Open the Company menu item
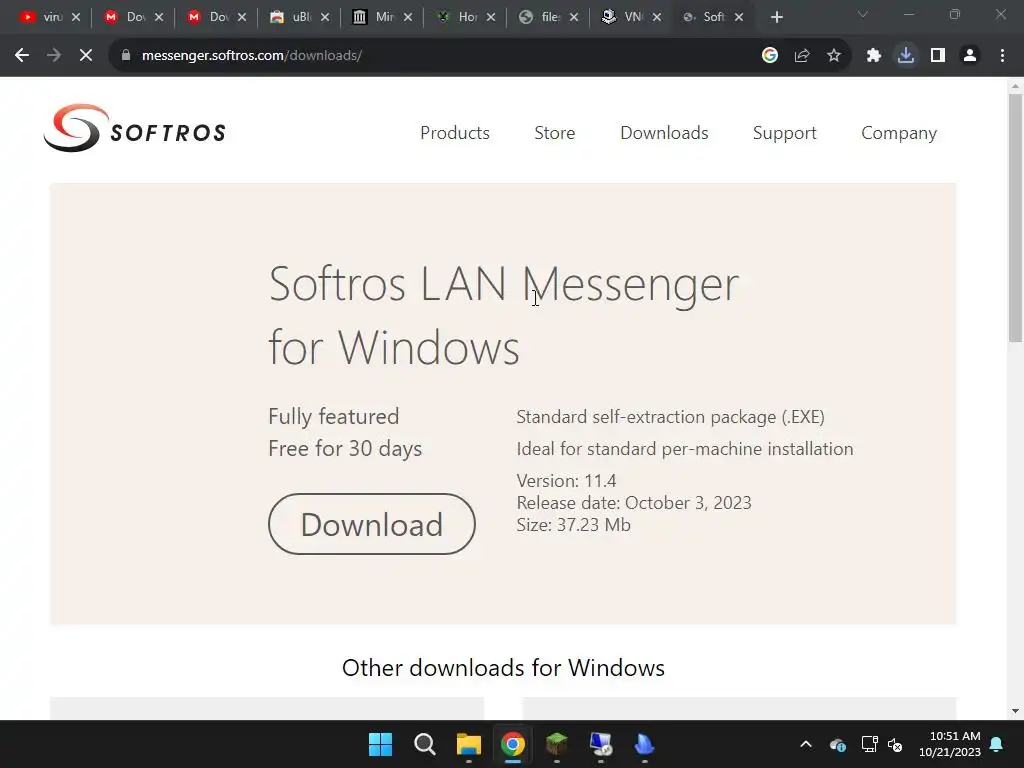The width and height of the screenshot is (1024, 768). click(x=899, y=133)
